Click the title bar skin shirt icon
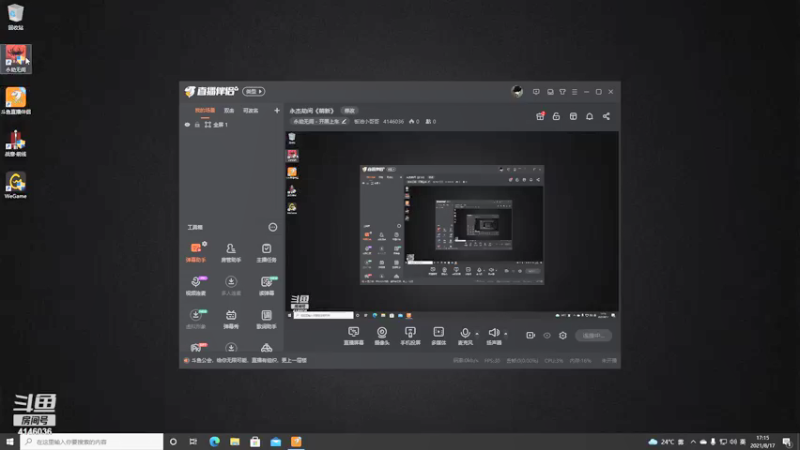The width and height of the screenshot is (800, 450). (562, 92)
